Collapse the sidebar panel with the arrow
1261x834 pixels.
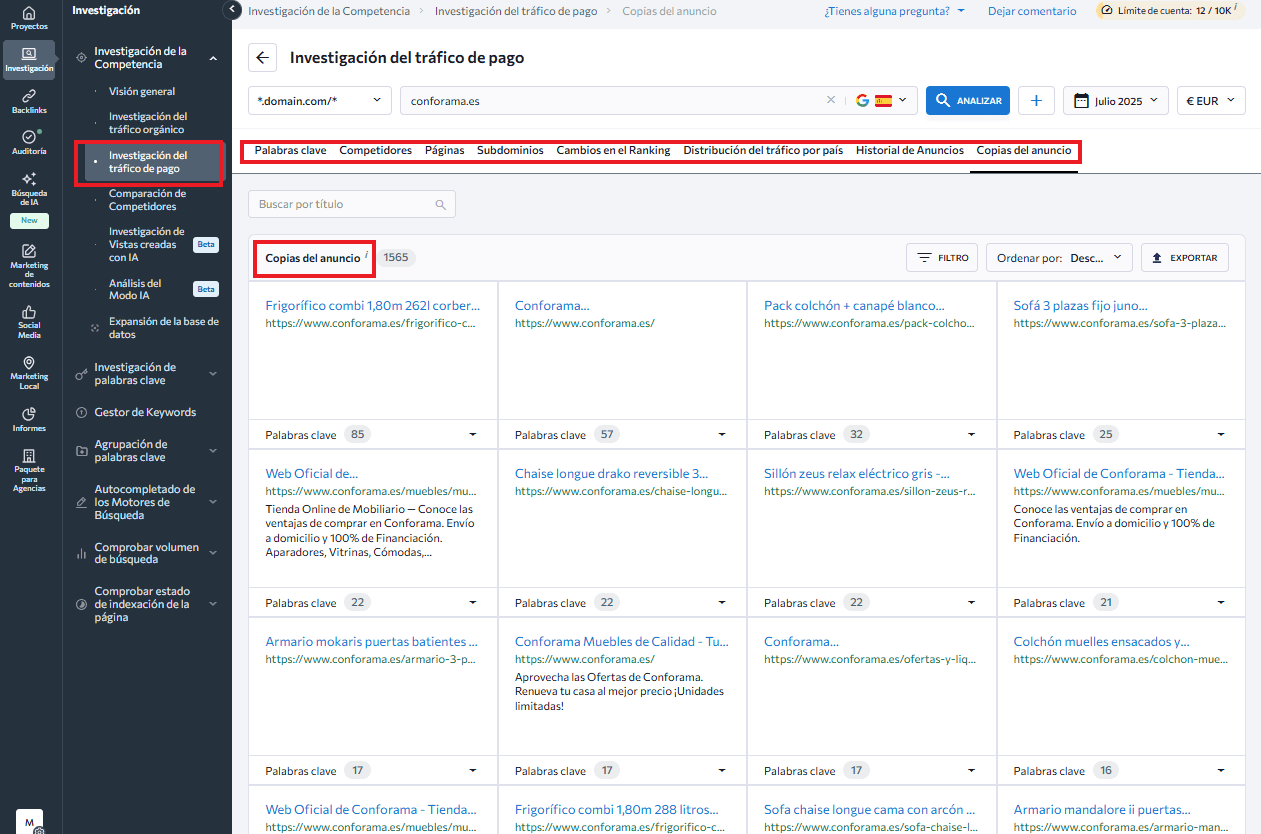point(232,10)
